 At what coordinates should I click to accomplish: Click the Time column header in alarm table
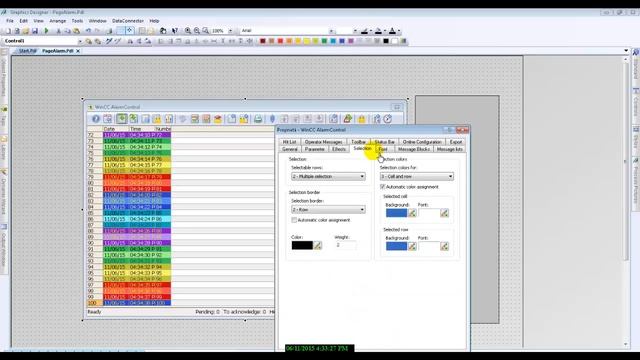(x=142, y=129)
